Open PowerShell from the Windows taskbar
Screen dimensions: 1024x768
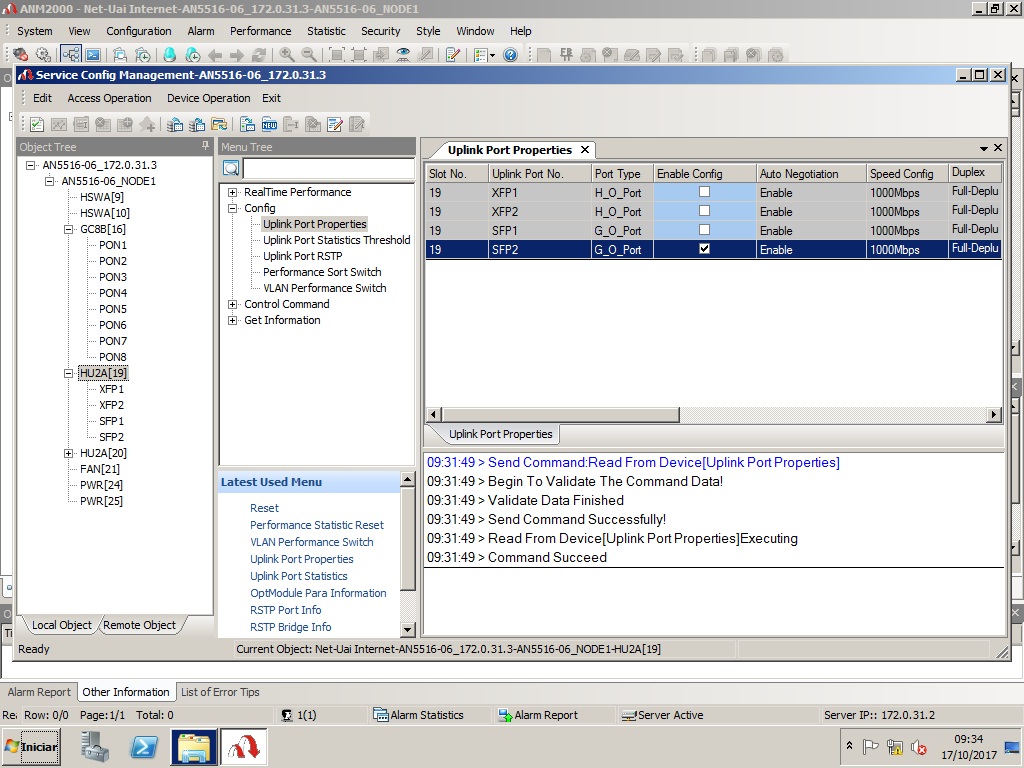(x=144, y=746)
